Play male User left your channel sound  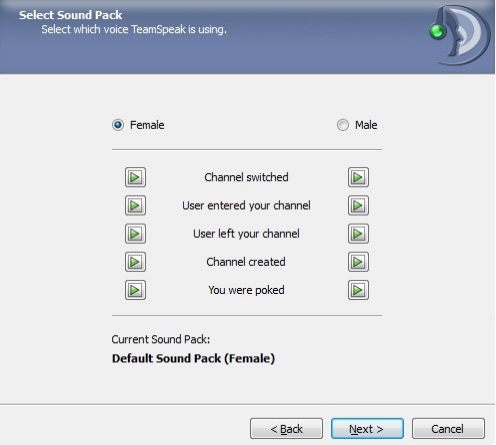[x=358, y=234]
